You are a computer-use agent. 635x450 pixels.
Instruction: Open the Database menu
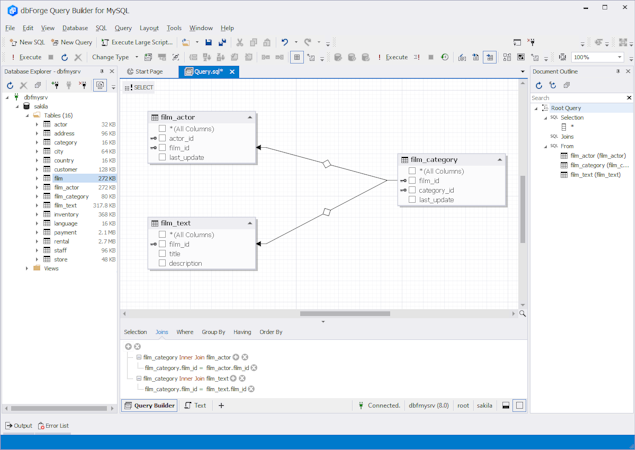click(75, 28)
